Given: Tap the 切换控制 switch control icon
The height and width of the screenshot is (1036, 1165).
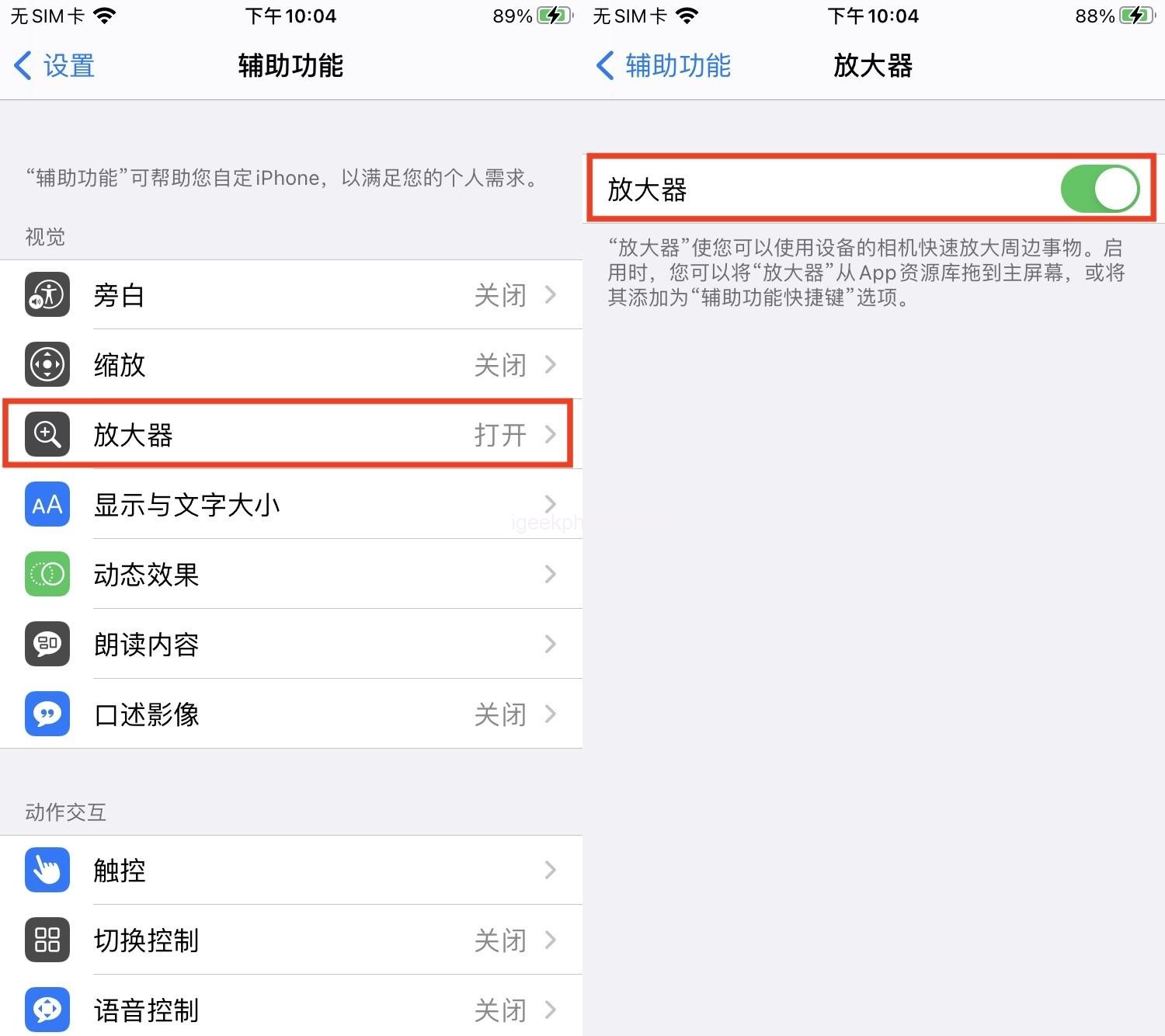Looking at the screenshot, I should tap(47, 940).
